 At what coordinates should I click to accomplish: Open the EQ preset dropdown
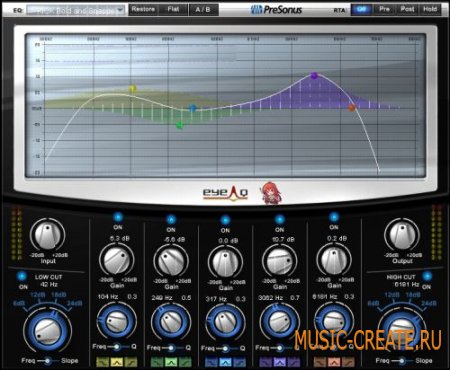point(76,11)
